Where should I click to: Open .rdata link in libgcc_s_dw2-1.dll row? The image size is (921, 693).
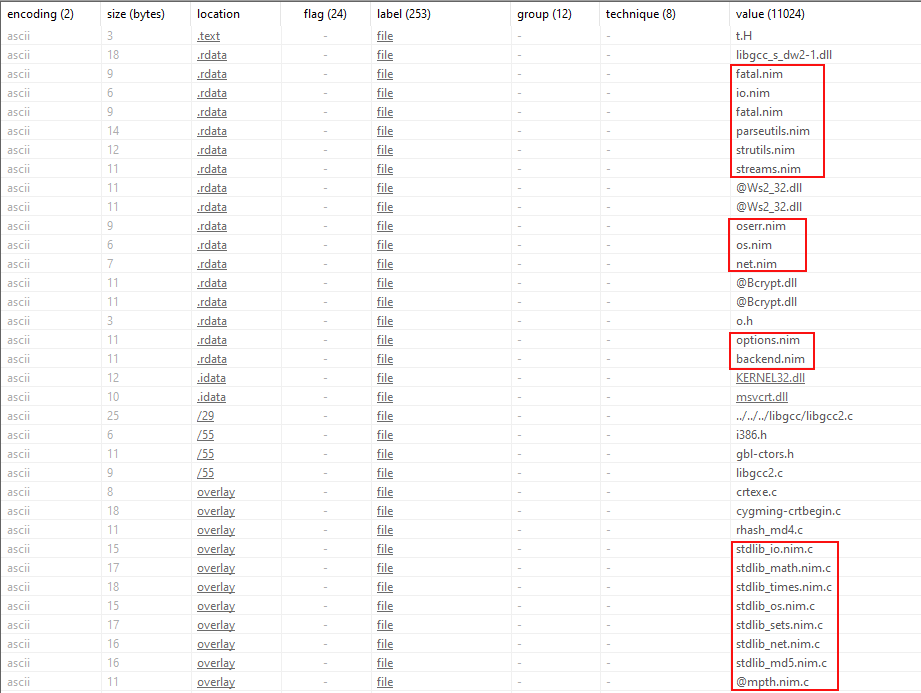pos(212,55)
